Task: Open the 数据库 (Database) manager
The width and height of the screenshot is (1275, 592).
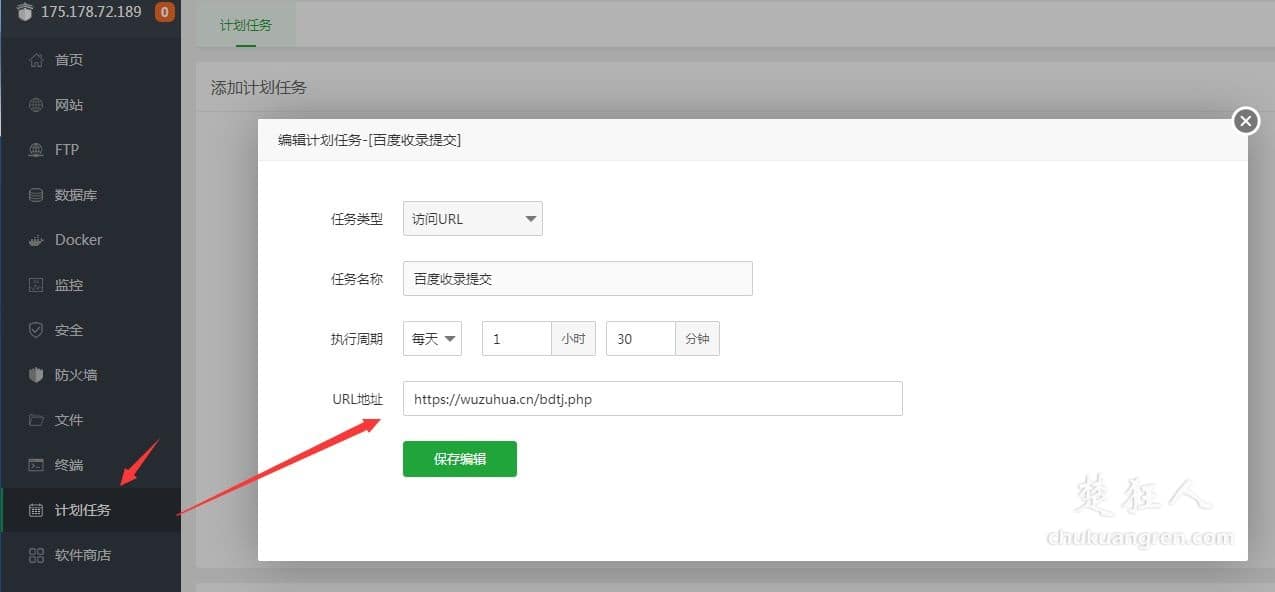Action: tap(68, 194)
